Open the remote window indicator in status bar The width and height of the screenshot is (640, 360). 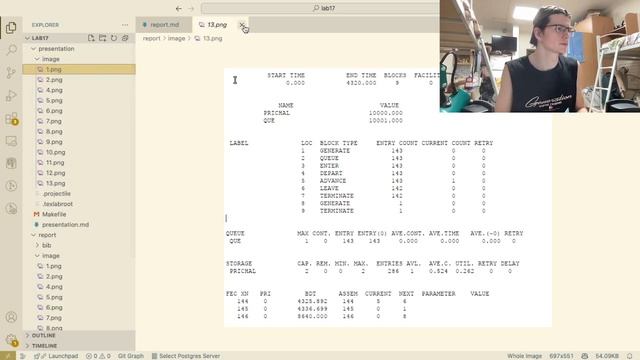tap(7, 356)
